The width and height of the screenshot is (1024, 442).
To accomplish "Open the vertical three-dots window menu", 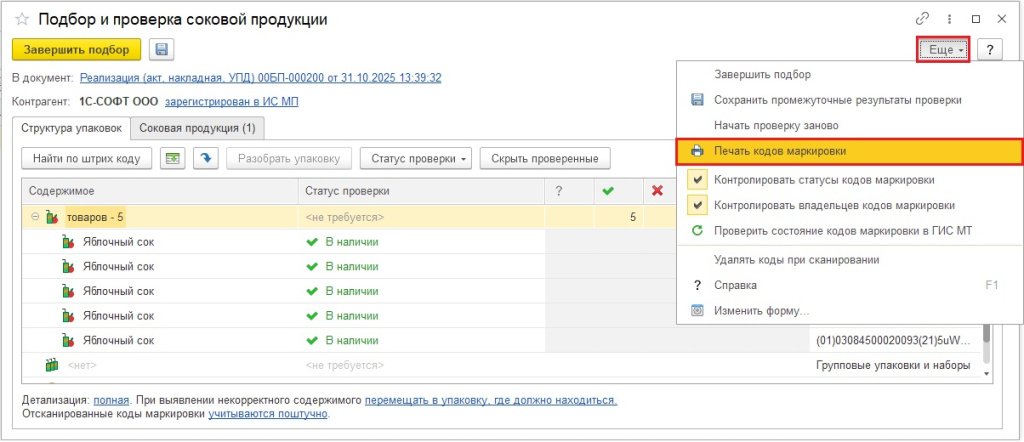I will 949,19.
